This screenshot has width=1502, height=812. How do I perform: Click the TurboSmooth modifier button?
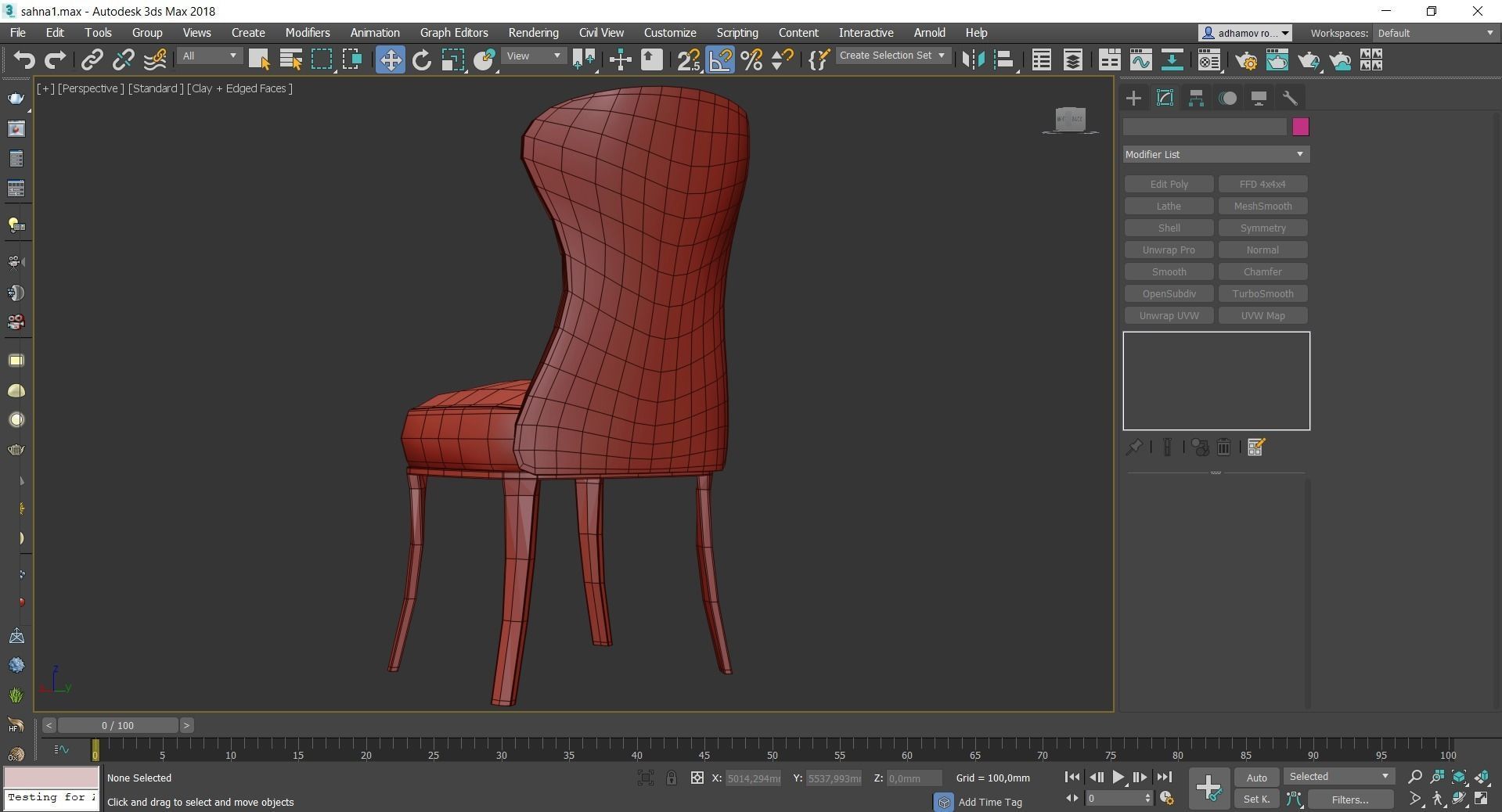[x=1262, y=293]
